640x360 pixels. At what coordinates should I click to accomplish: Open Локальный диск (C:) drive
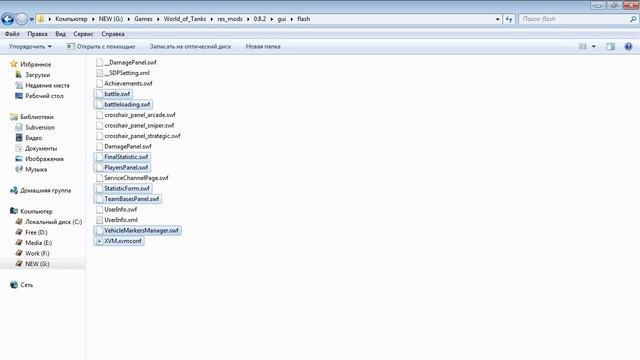point(49,222)
